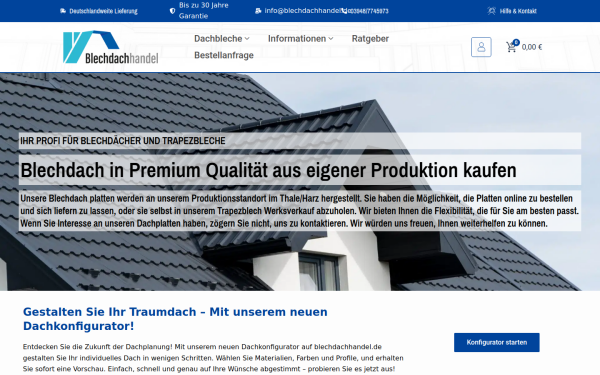600x375 pixels.
Task: Click the delivery truck icon
Action: click(63, 11)
